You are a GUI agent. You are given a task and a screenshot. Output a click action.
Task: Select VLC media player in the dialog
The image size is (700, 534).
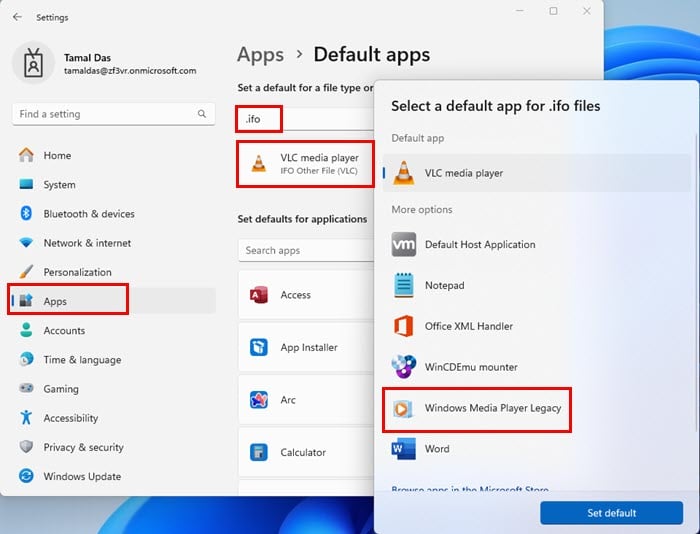point(537,173)
